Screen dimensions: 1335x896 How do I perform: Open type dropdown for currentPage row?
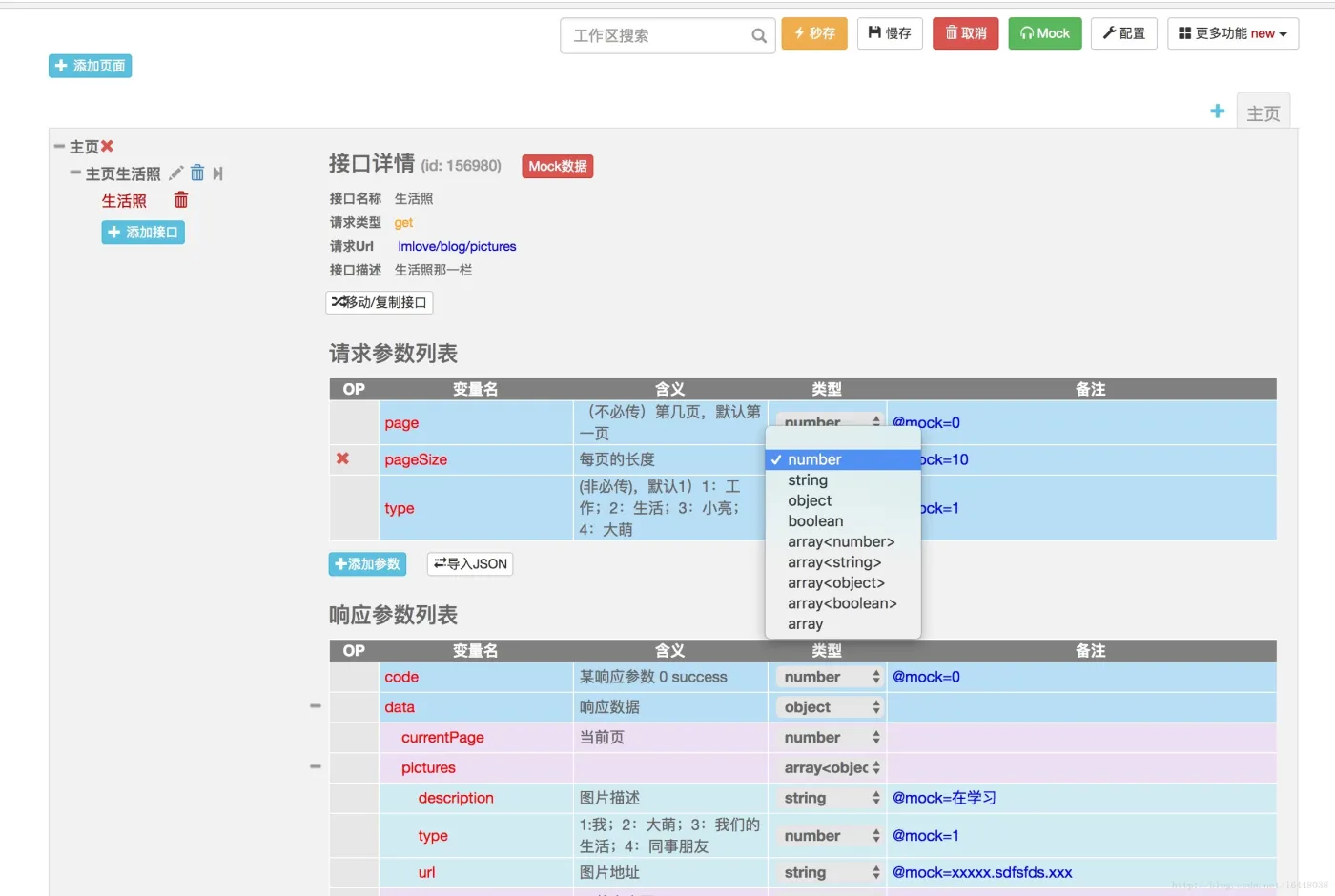[830, 738]
